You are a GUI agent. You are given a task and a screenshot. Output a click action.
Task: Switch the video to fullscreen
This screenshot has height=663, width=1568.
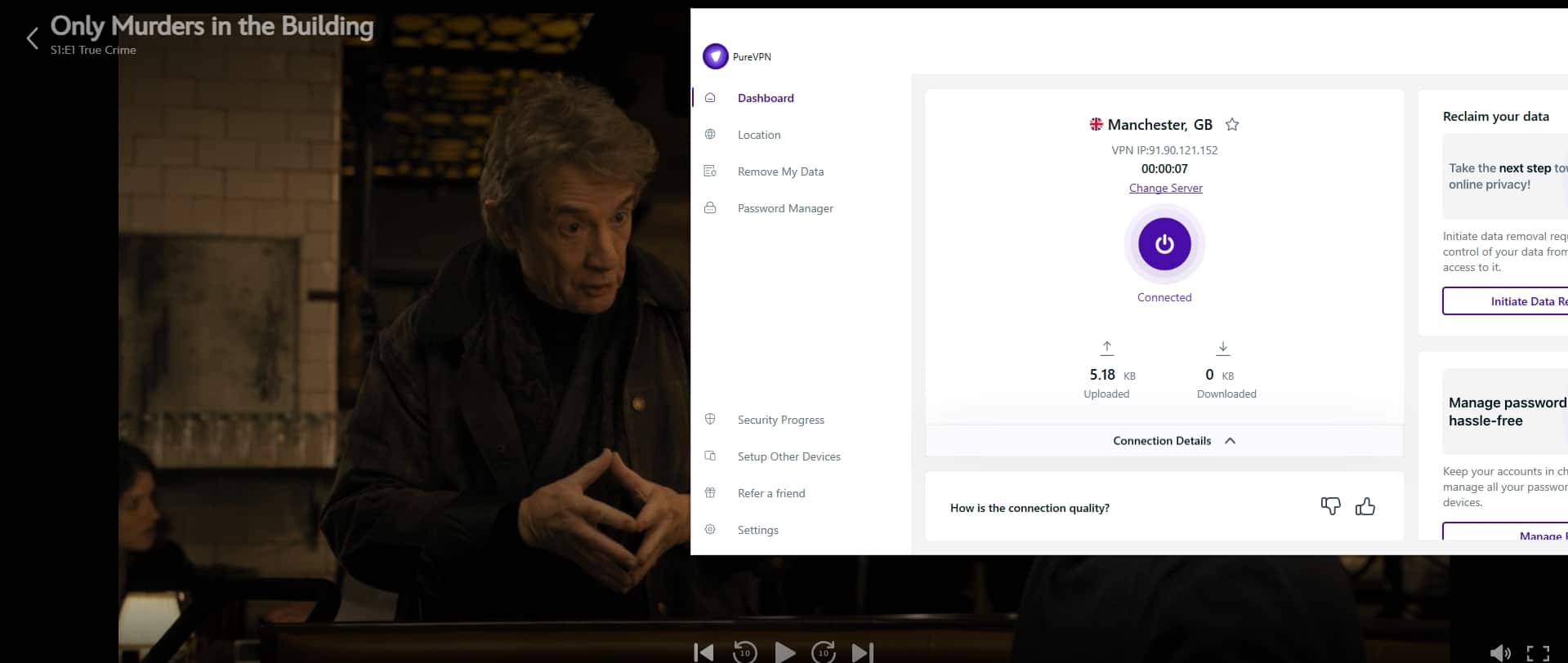1538,652
